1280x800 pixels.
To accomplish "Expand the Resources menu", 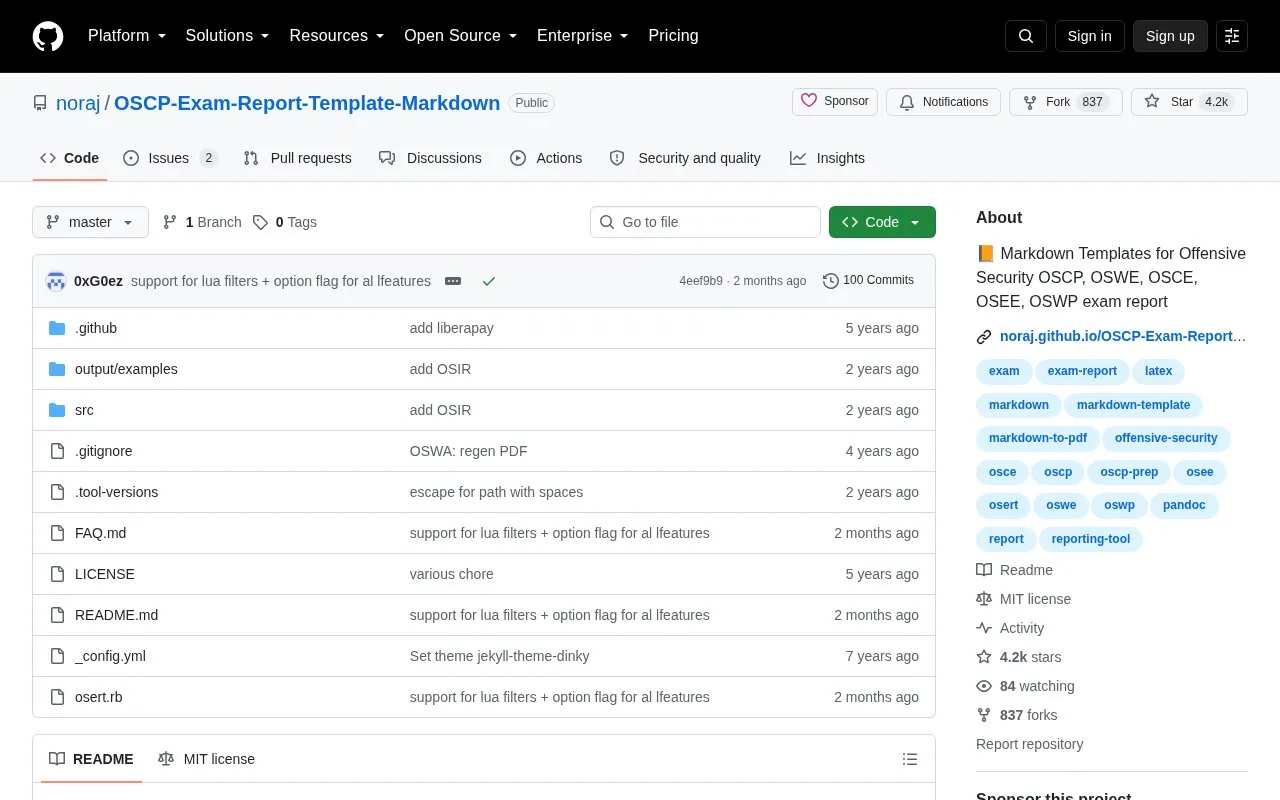I will tap(336, 36).
